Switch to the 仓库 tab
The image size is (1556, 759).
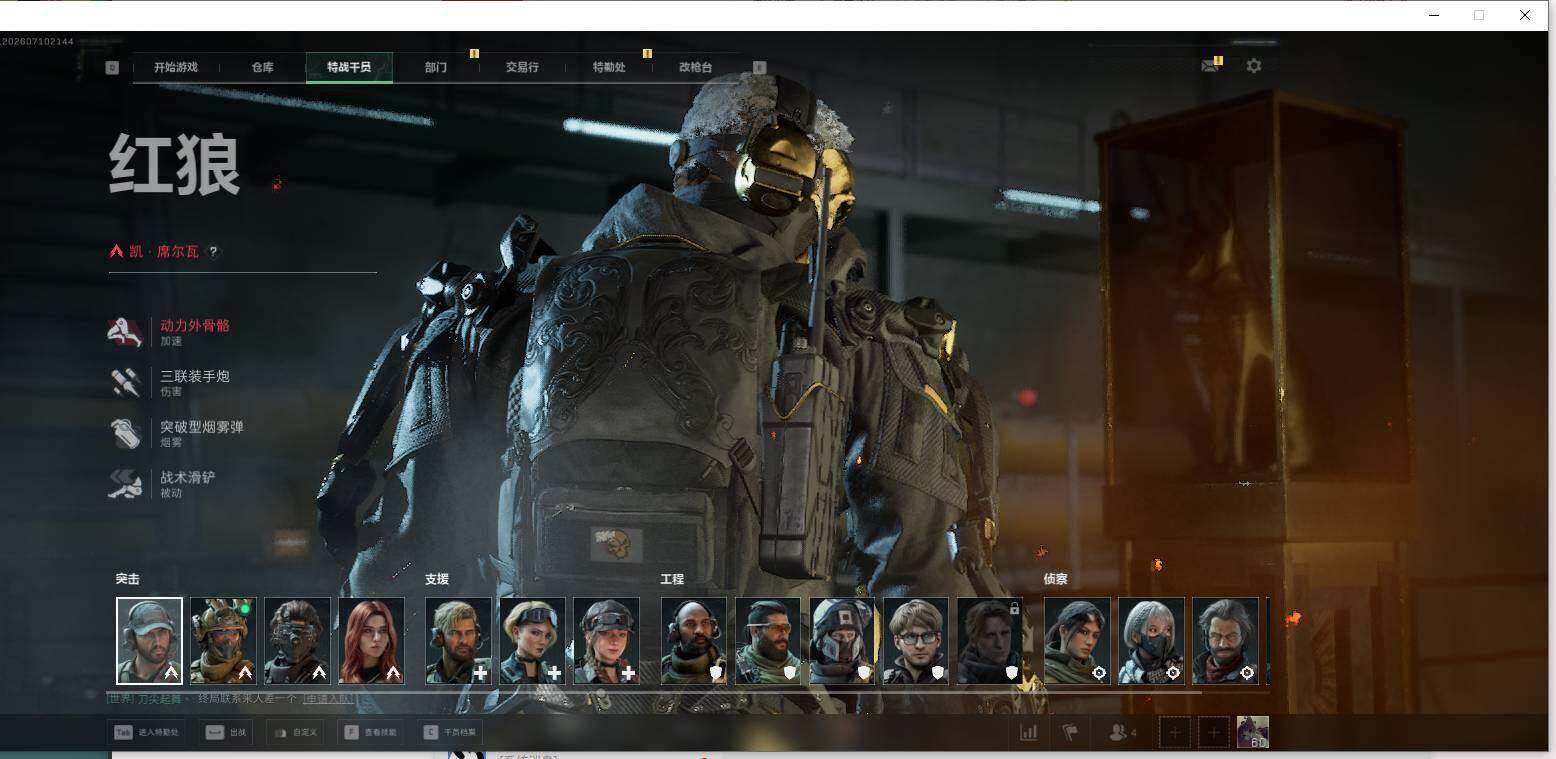click(262, 67)
